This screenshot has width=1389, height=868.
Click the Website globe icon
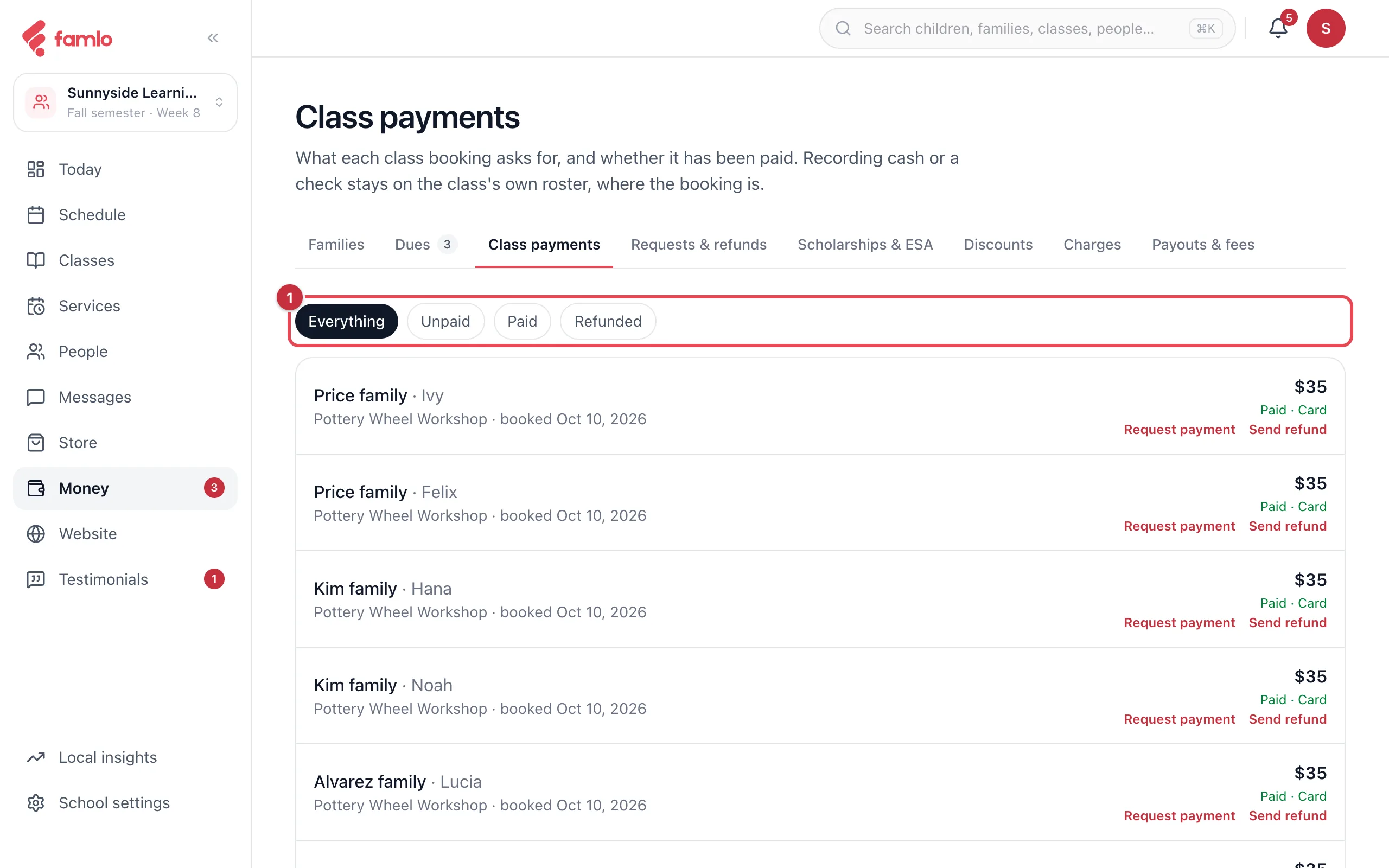36,533
